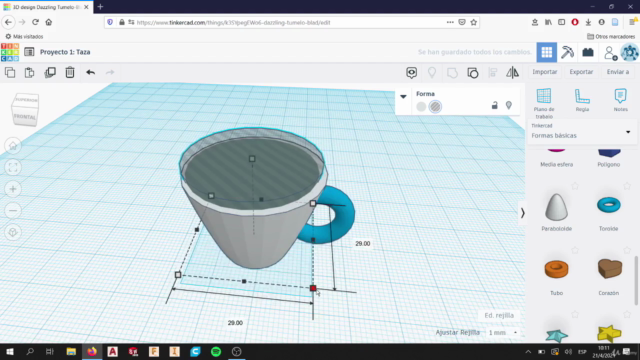Switch to 3D design grid view
Image resolution: width=640 pixels, height=360 pixels.
click(x=547, y=52)
